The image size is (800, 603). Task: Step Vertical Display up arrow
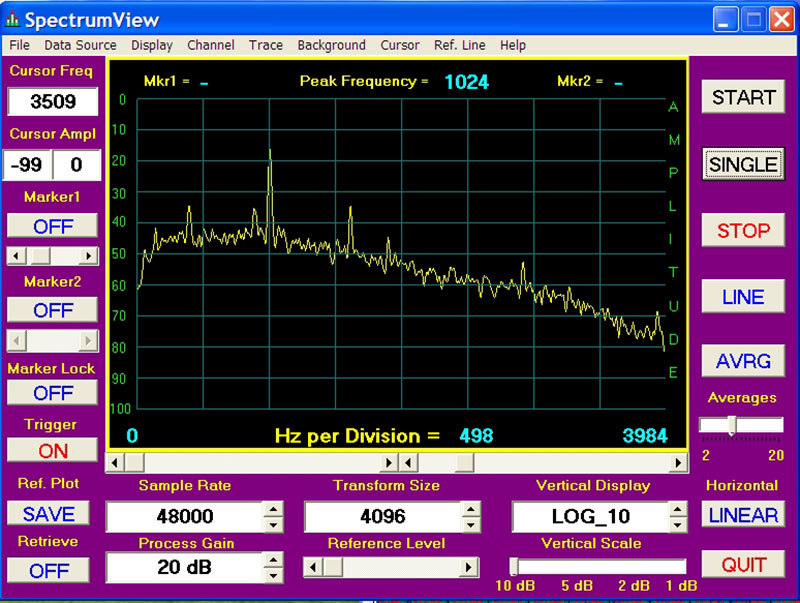pyautogui.click(x=678, y=509)
